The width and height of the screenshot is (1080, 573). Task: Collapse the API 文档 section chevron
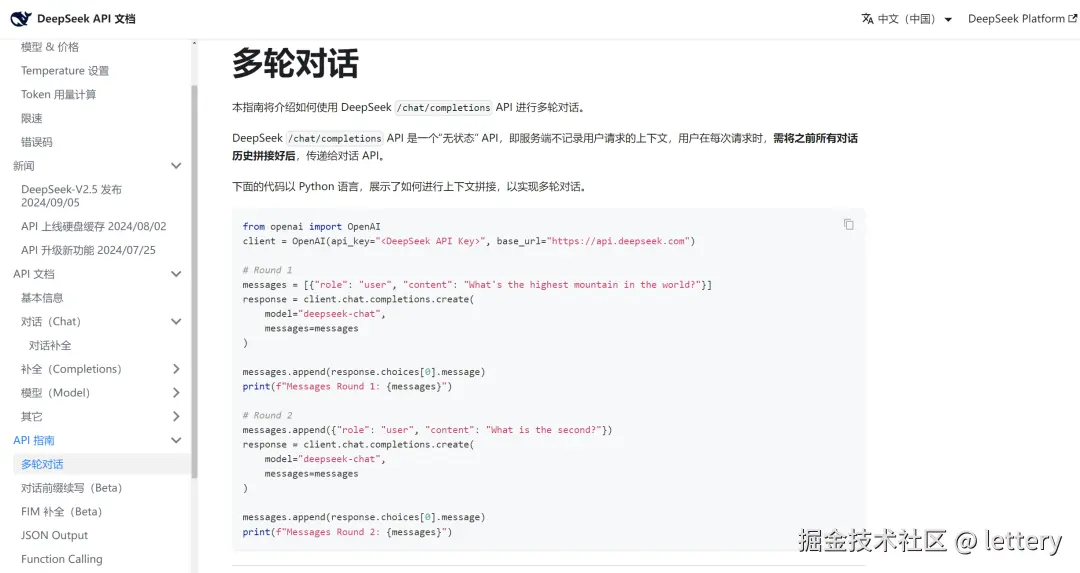coord(176,274)
